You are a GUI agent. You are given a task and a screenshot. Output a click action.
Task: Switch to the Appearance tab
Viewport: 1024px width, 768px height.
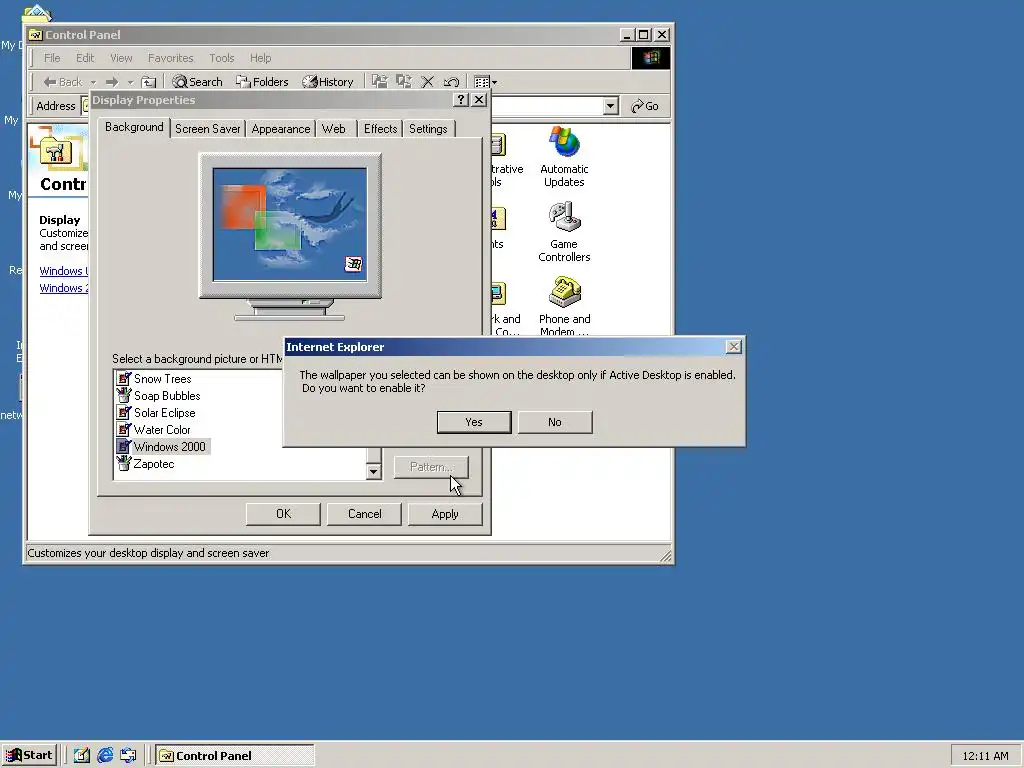(281, 129)
